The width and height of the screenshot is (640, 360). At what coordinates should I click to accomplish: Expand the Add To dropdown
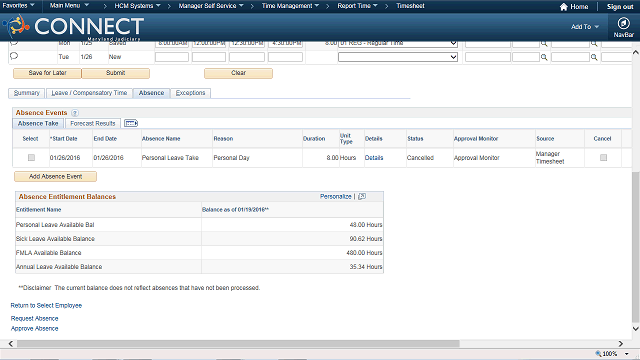pos(585,27)
